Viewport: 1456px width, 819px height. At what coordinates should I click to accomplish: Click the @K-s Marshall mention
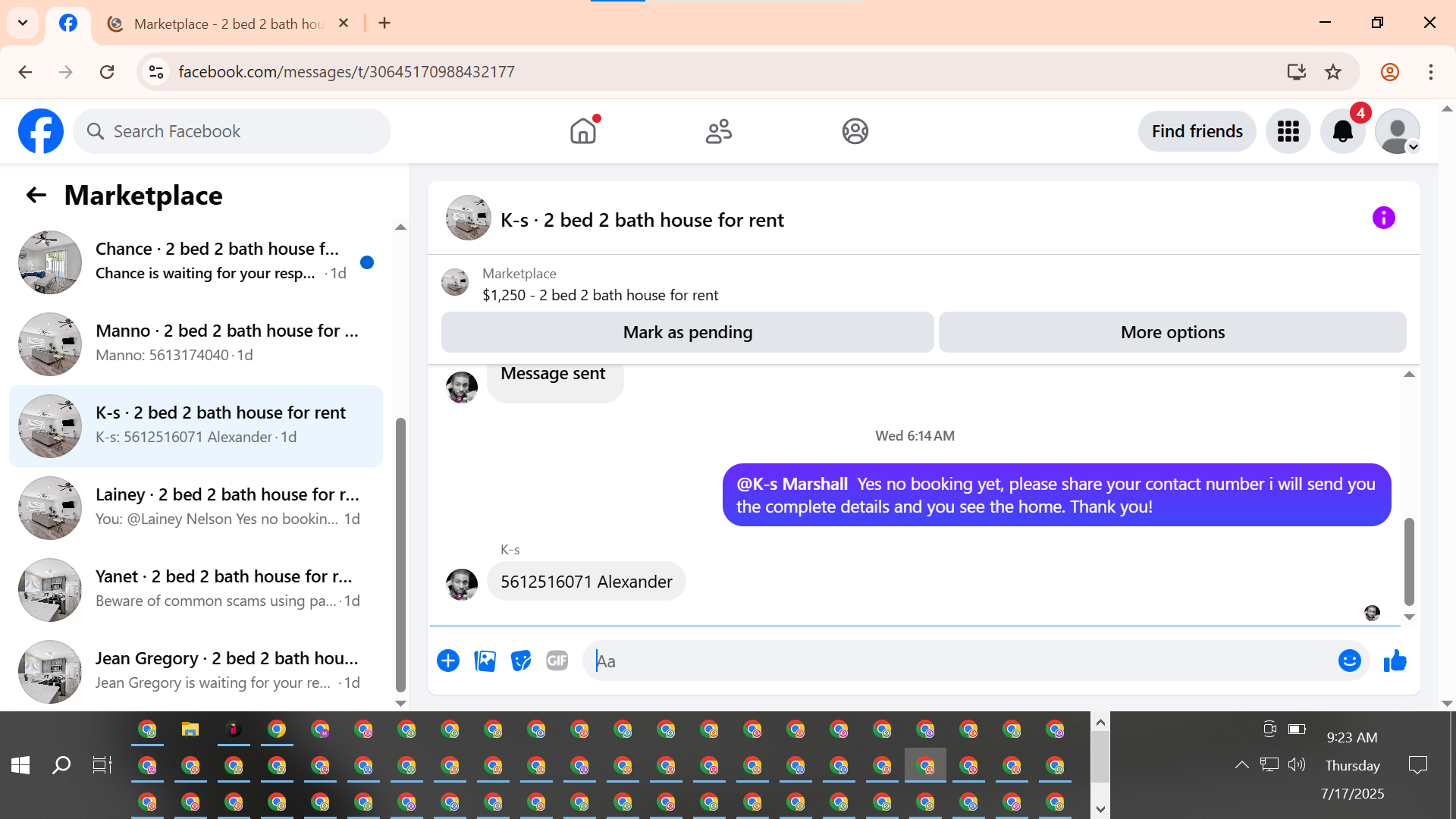[792, 484]
